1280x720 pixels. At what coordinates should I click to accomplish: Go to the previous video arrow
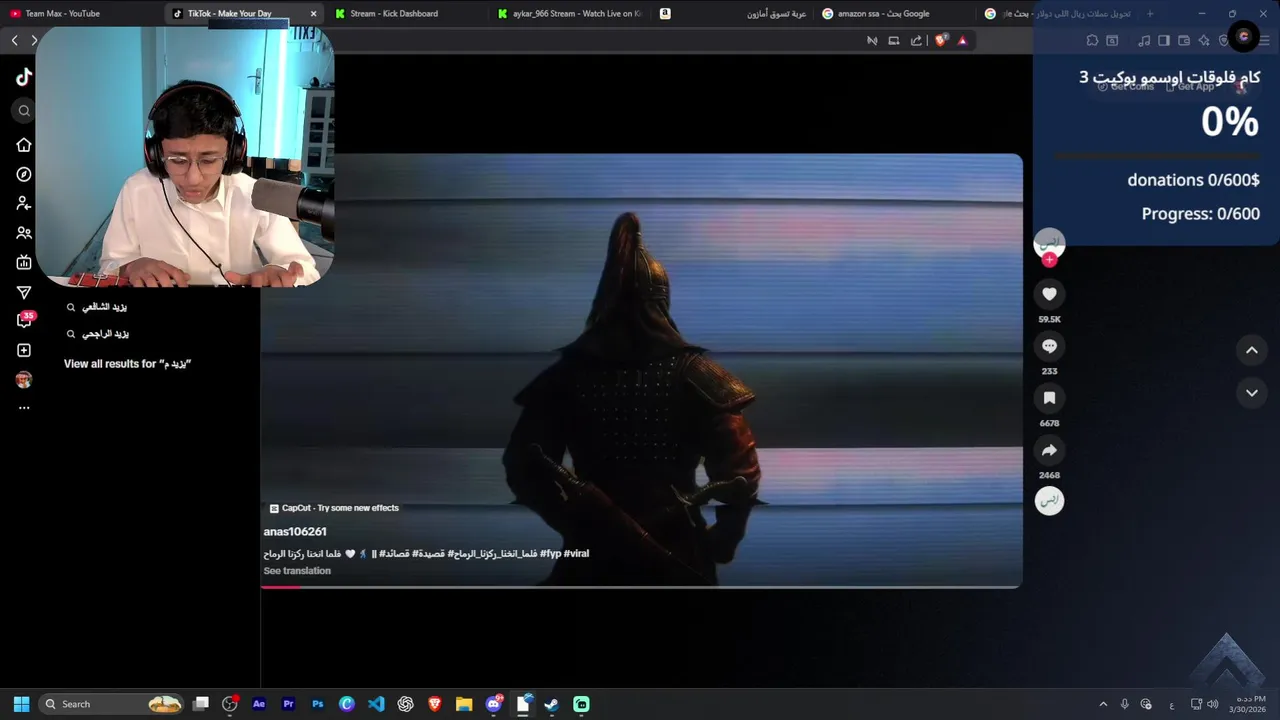pos(1251,350)
